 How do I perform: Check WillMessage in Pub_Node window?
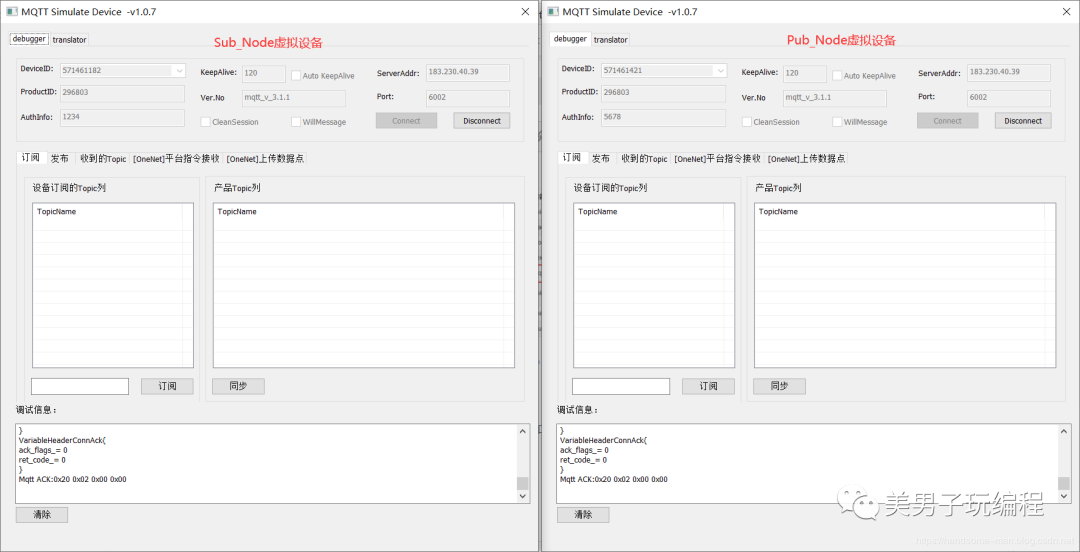(838, 122)
